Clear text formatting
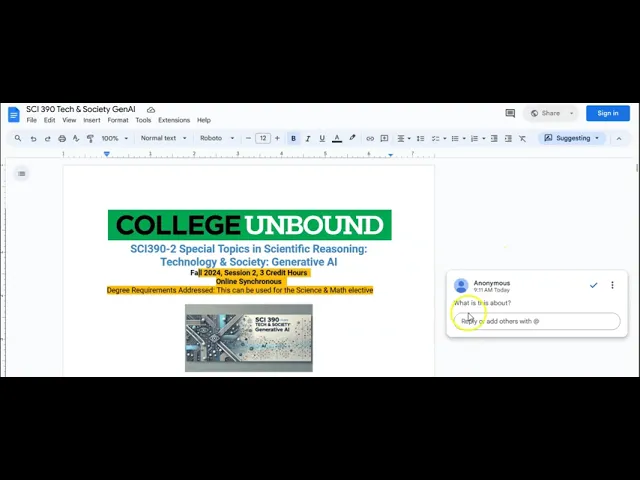The height and width of the screenshot is (480, 640). pyautogui.click(x=522, y=139)
